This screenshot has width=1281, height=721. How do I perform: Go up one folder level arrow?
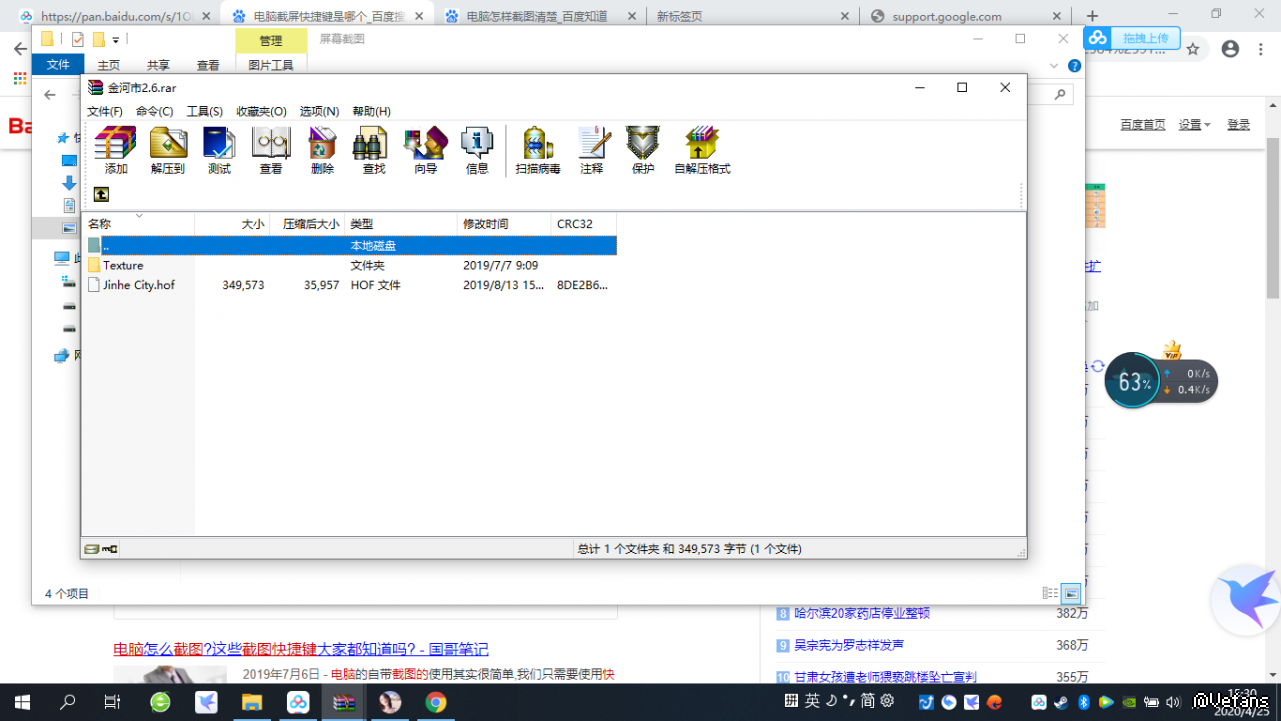[x=101, y=194]
